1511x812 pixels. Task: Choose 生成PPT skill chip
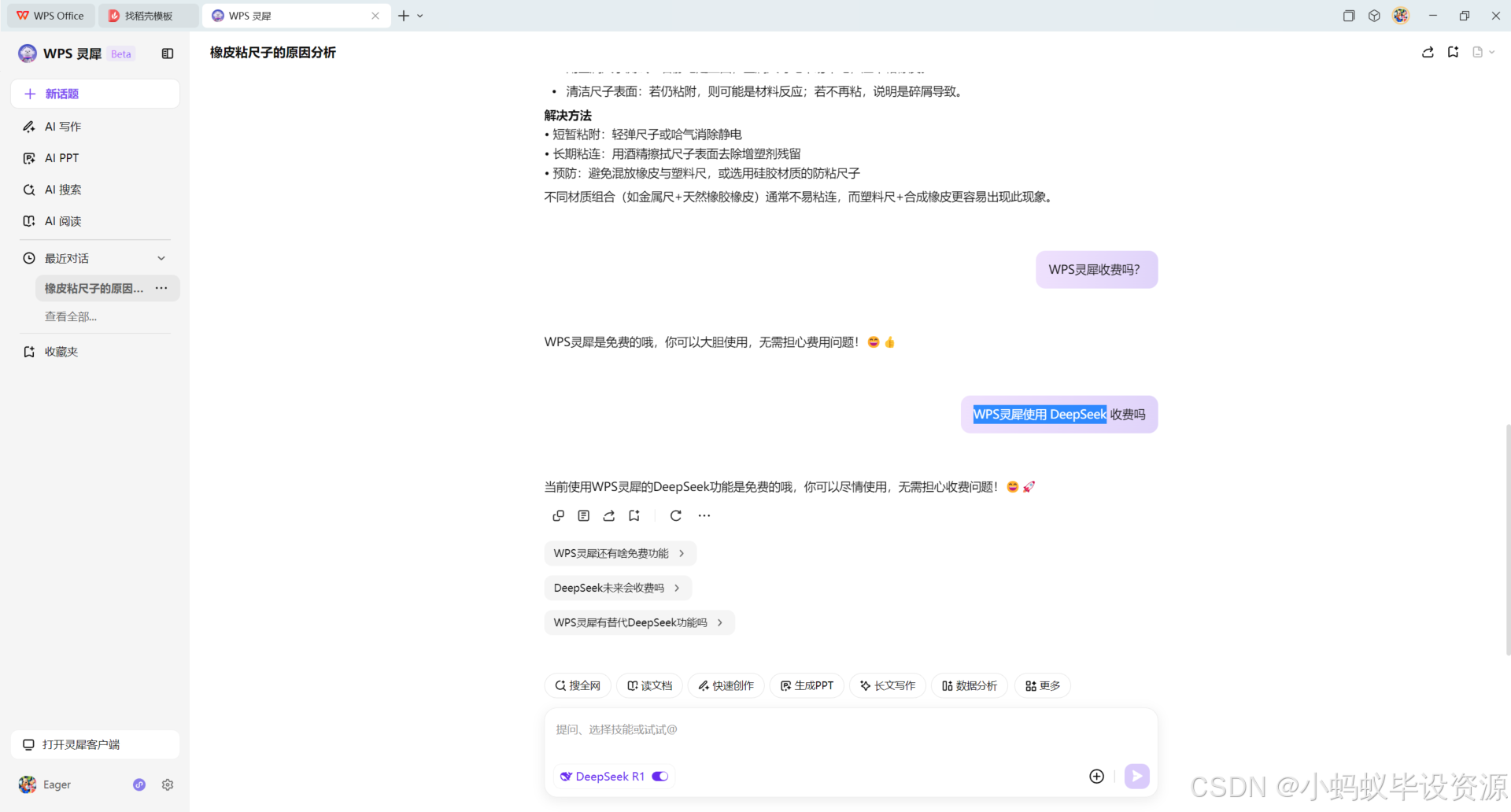(x=807, y=685)
